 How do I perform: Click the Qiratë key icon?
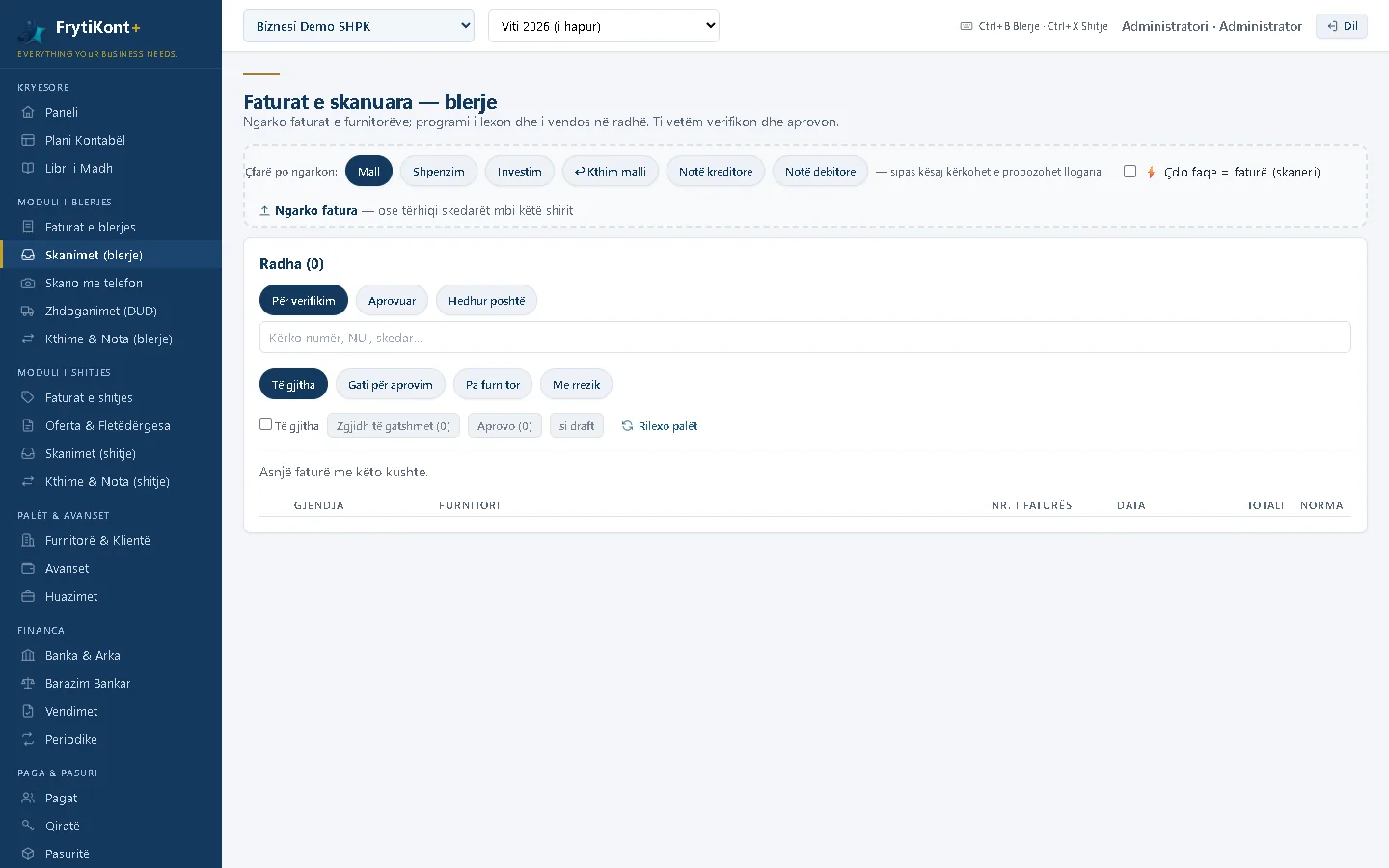[x=28, y=826]
